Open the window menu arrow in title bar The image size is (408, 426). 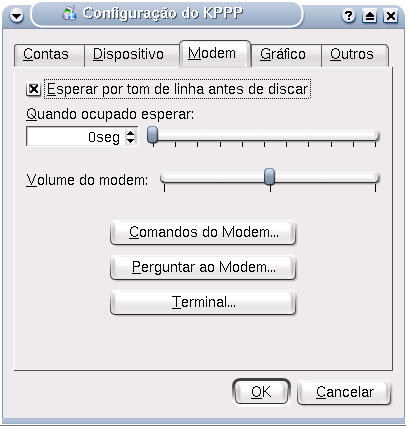pos(16,16)
